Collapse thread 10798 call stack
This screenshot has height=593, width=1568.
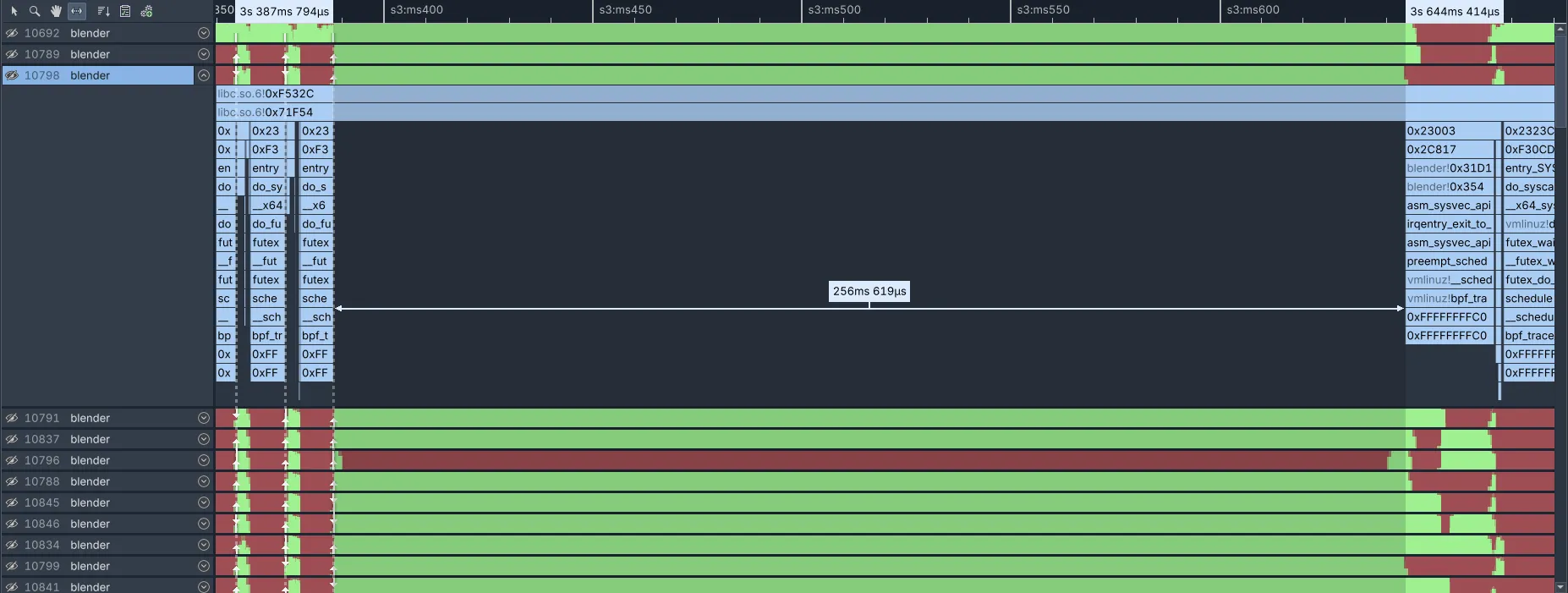203,75
